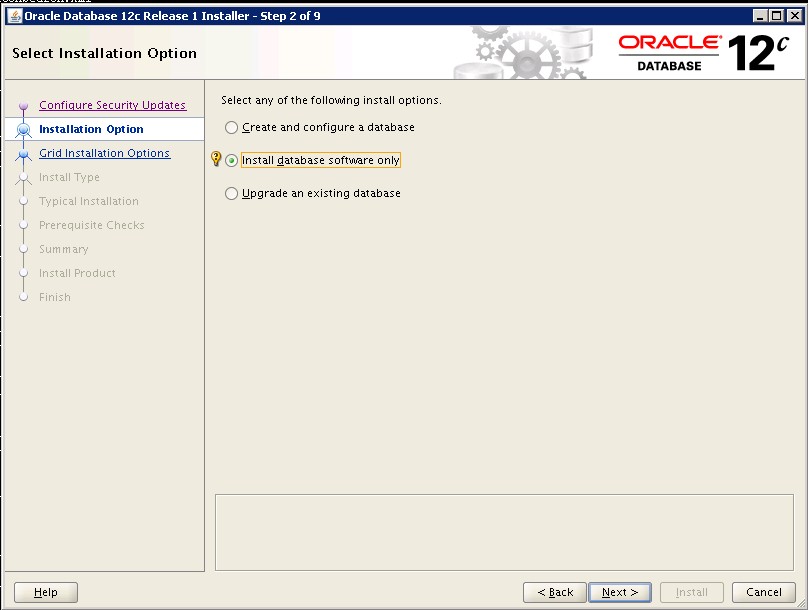Open Configure Security Updates step link
The width and height of the screenshot is (808, 610).
(112, 105)
